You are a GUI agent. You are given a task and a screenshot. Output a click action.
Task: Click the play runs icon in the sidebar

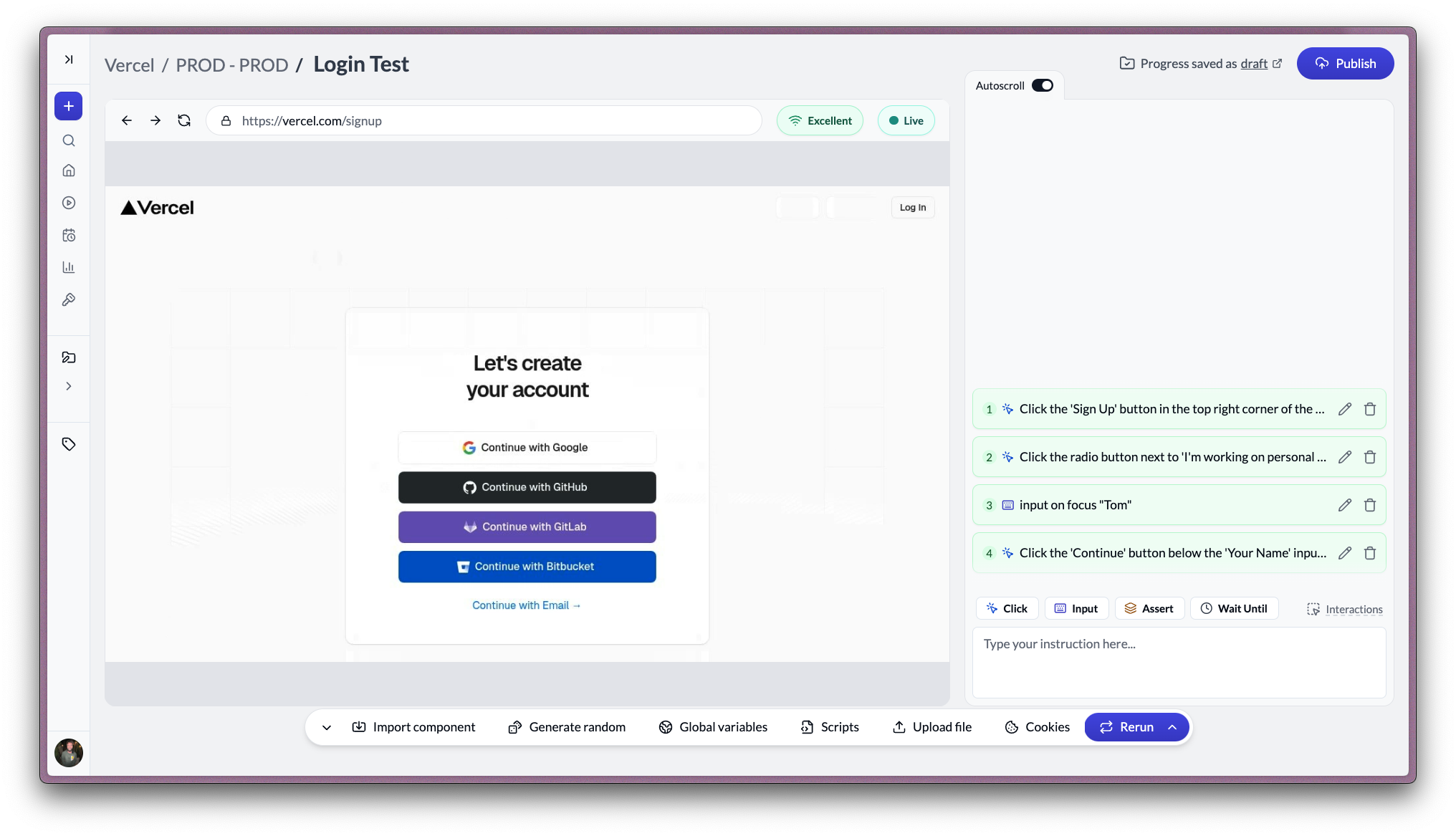(68, 203)
